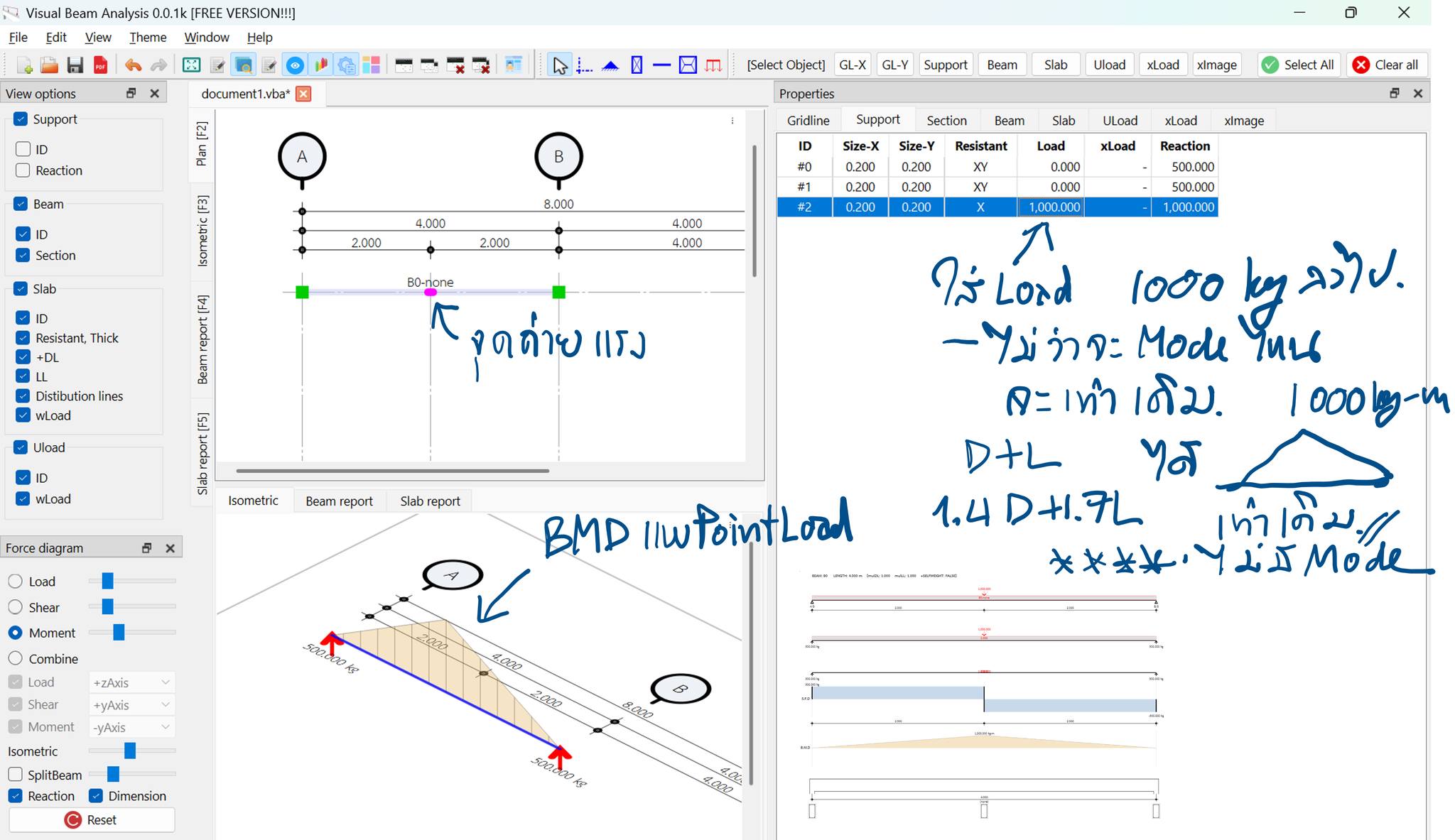Open the Isometric [F3] side tab
Viewport: 1455px width, 840px height.
pyautogui.click(x=202, y=231)
